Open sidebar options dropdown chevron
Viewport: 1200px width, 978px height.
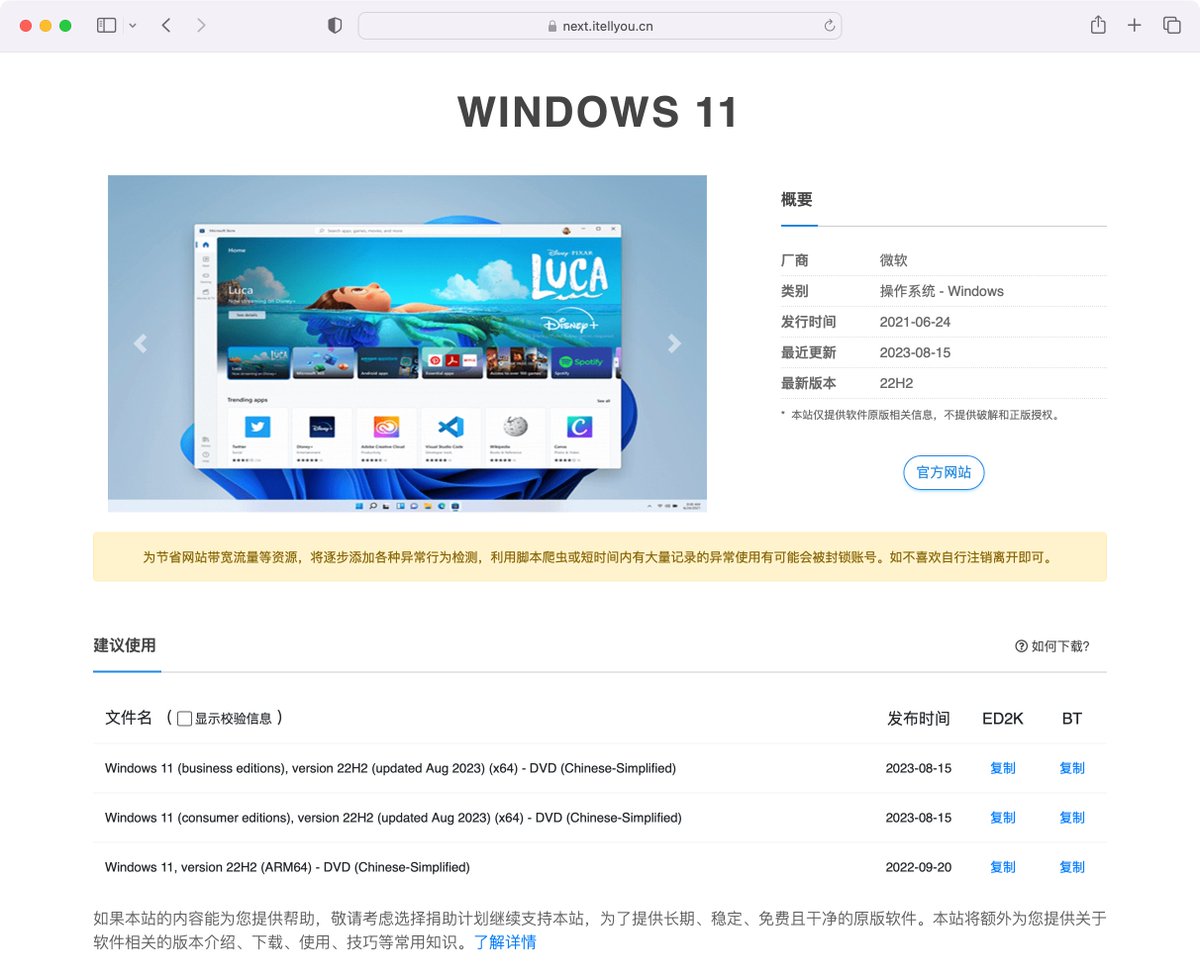133,26
